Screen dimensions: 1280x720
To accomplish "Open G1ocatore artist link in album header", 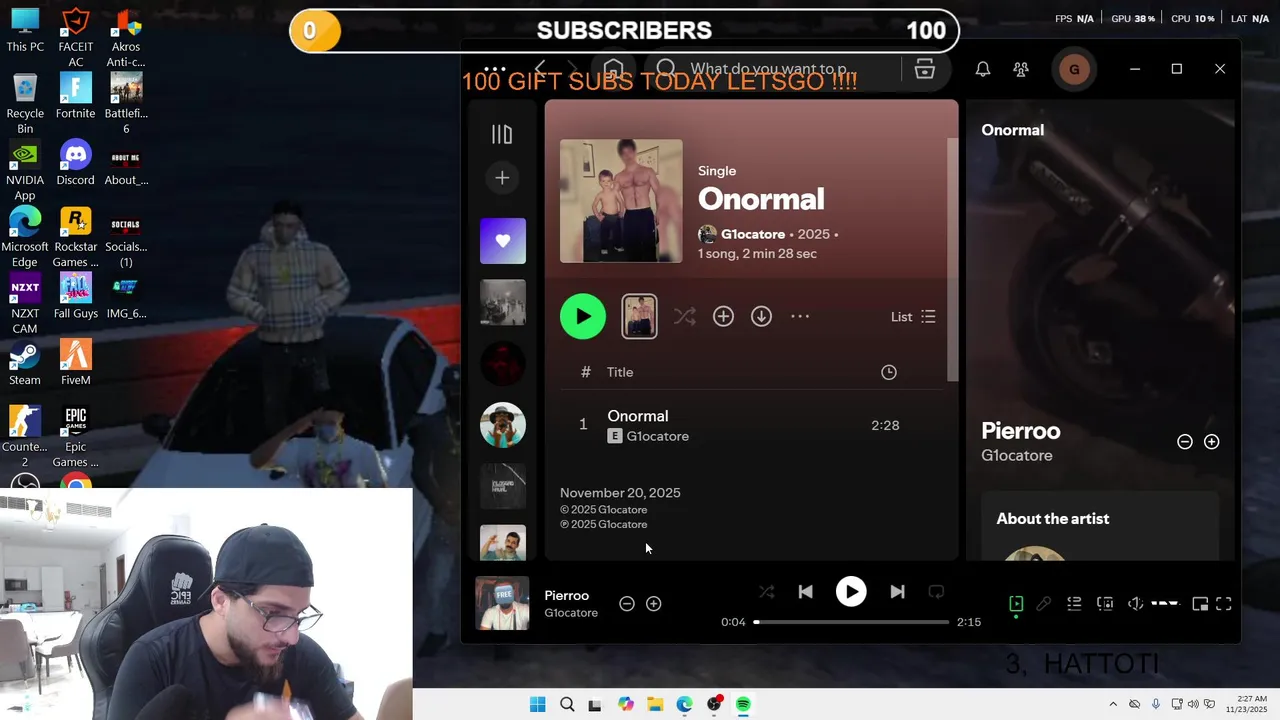I will [753, 234].
